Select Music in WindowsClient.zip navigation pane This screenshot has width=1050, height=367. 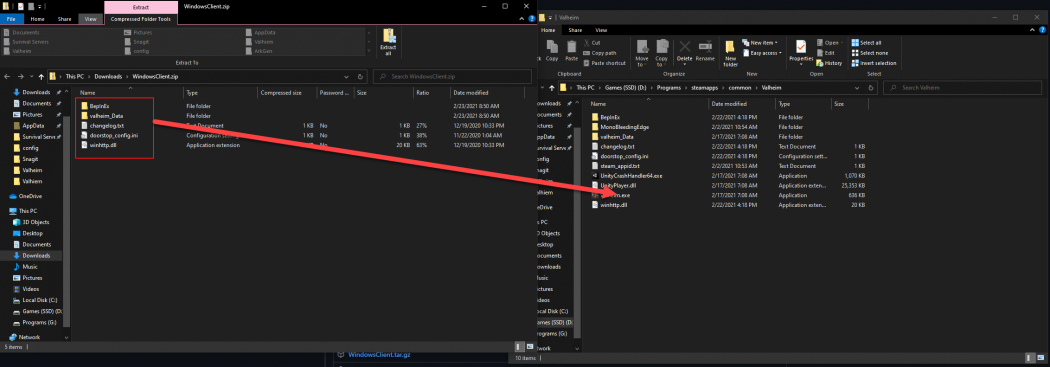25,267
